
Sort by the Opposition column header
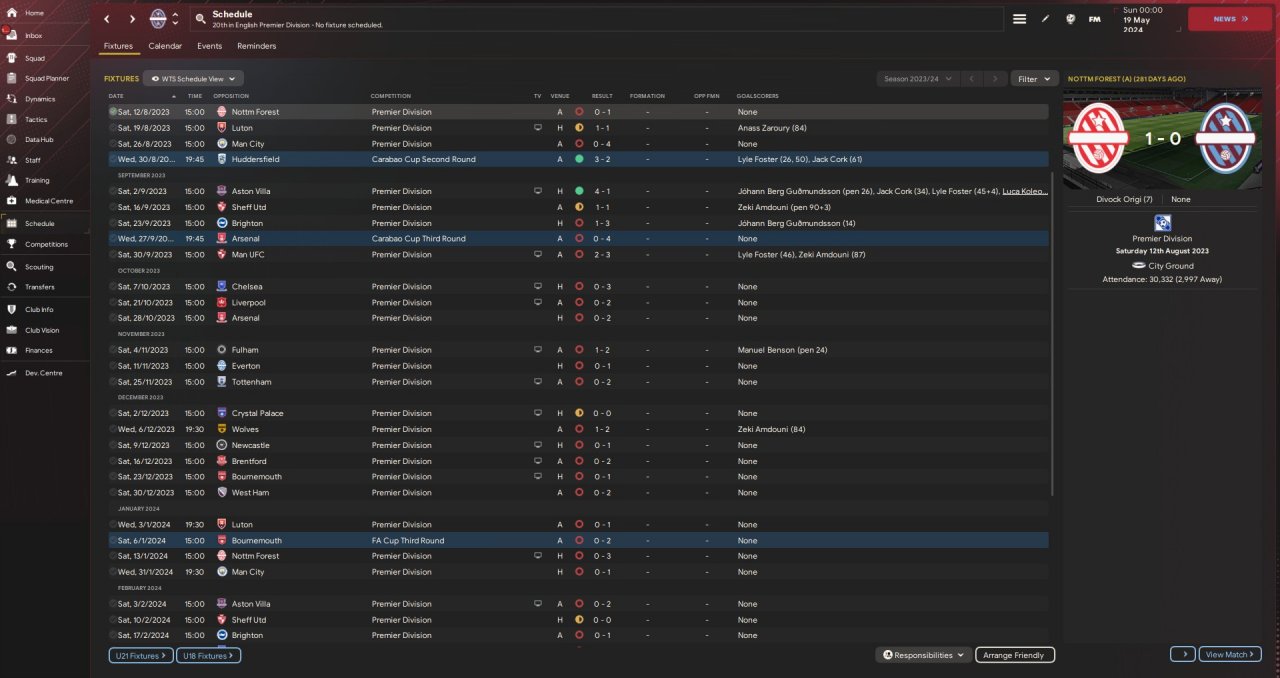click(232, 96)
